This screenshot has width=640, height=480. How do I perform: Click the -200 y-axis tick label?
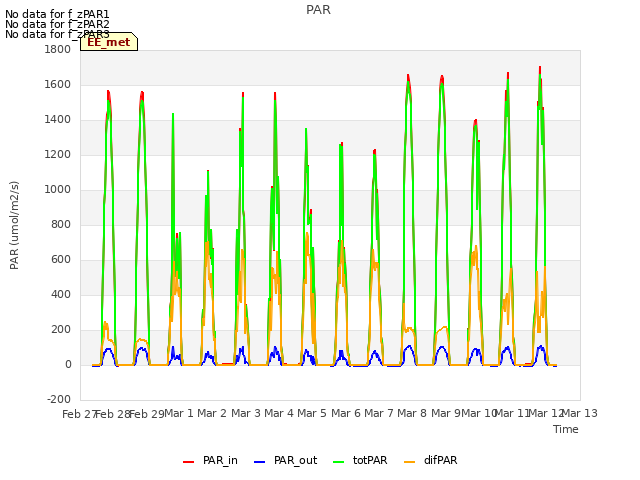pos(59,399)
